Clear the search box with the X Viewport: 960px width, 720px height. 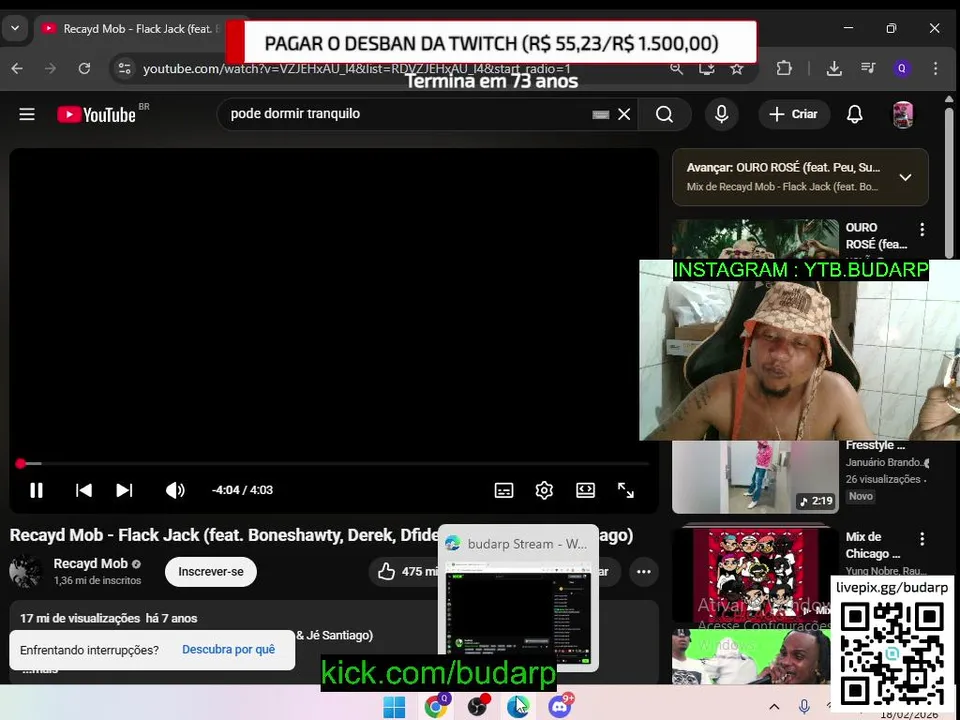pos(624,114)
